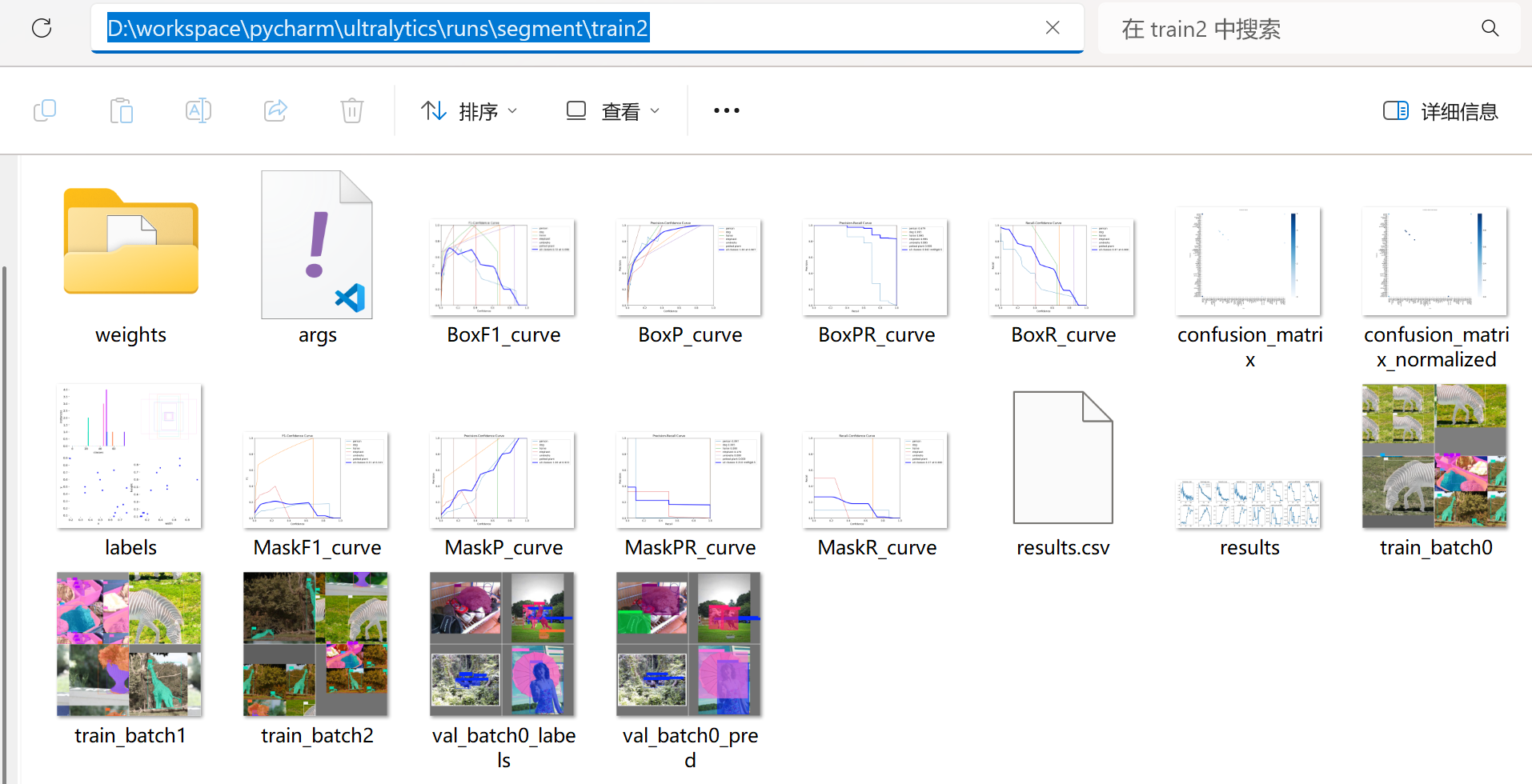The width and height of the screenshot is (1532, 784).
Task: Click the MaskF1_curve name label
Action: (317, 548)
